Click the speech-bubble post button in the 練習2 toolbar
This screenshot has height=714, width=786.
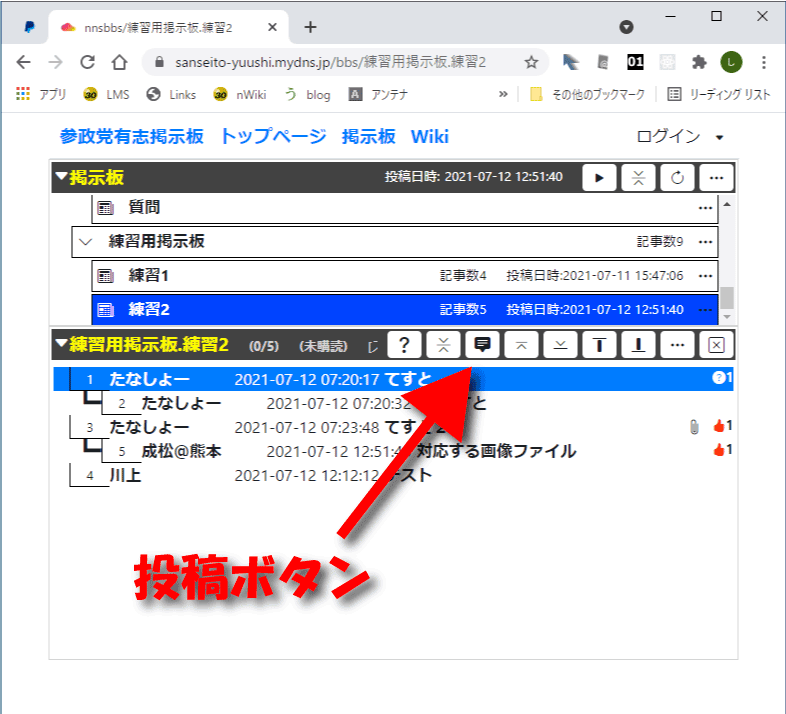coord(482,345)
